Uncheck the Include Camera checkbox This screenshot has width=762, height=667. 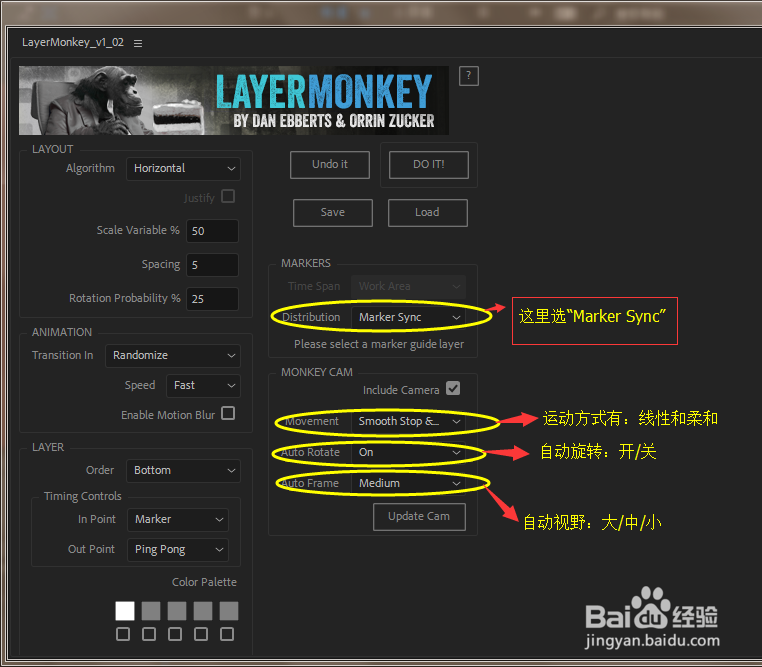tap(453, 389)
